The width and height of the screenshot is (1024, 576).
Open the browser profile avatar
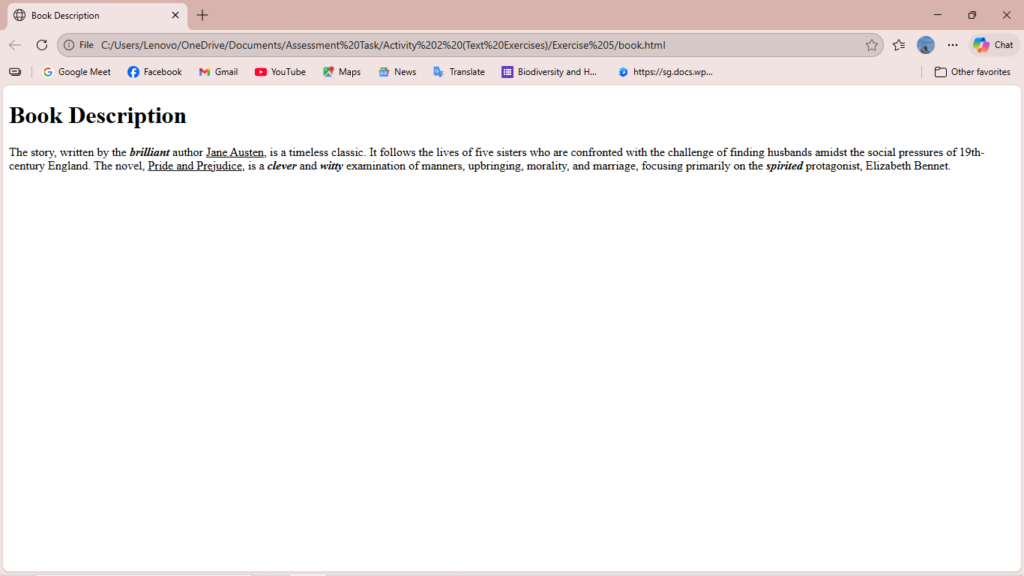coord(926,45)
